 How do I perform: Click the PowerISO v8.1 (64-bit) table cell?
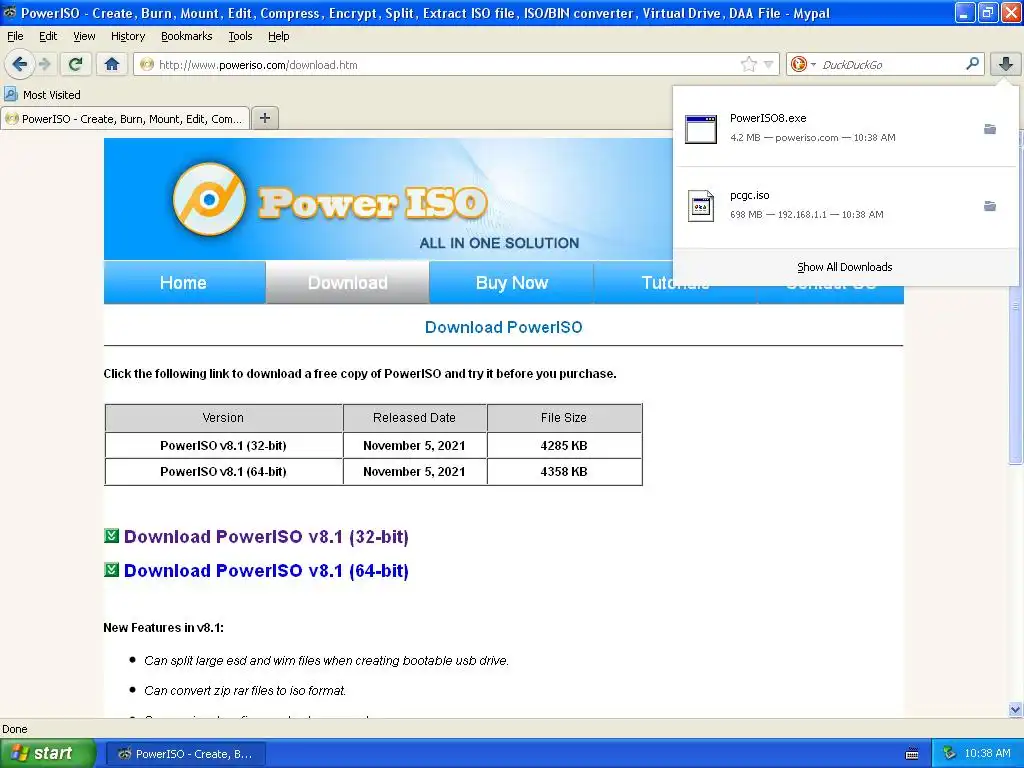[223, 472]
